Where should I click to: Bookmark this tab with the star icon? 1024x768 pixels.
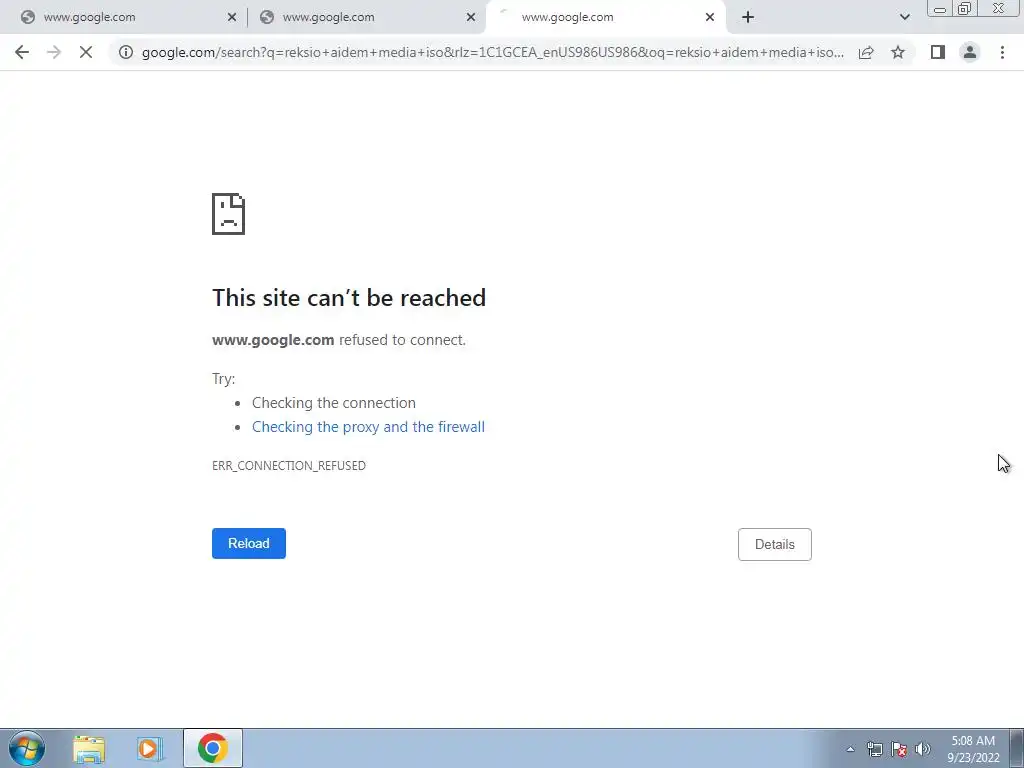click(898, 52)
